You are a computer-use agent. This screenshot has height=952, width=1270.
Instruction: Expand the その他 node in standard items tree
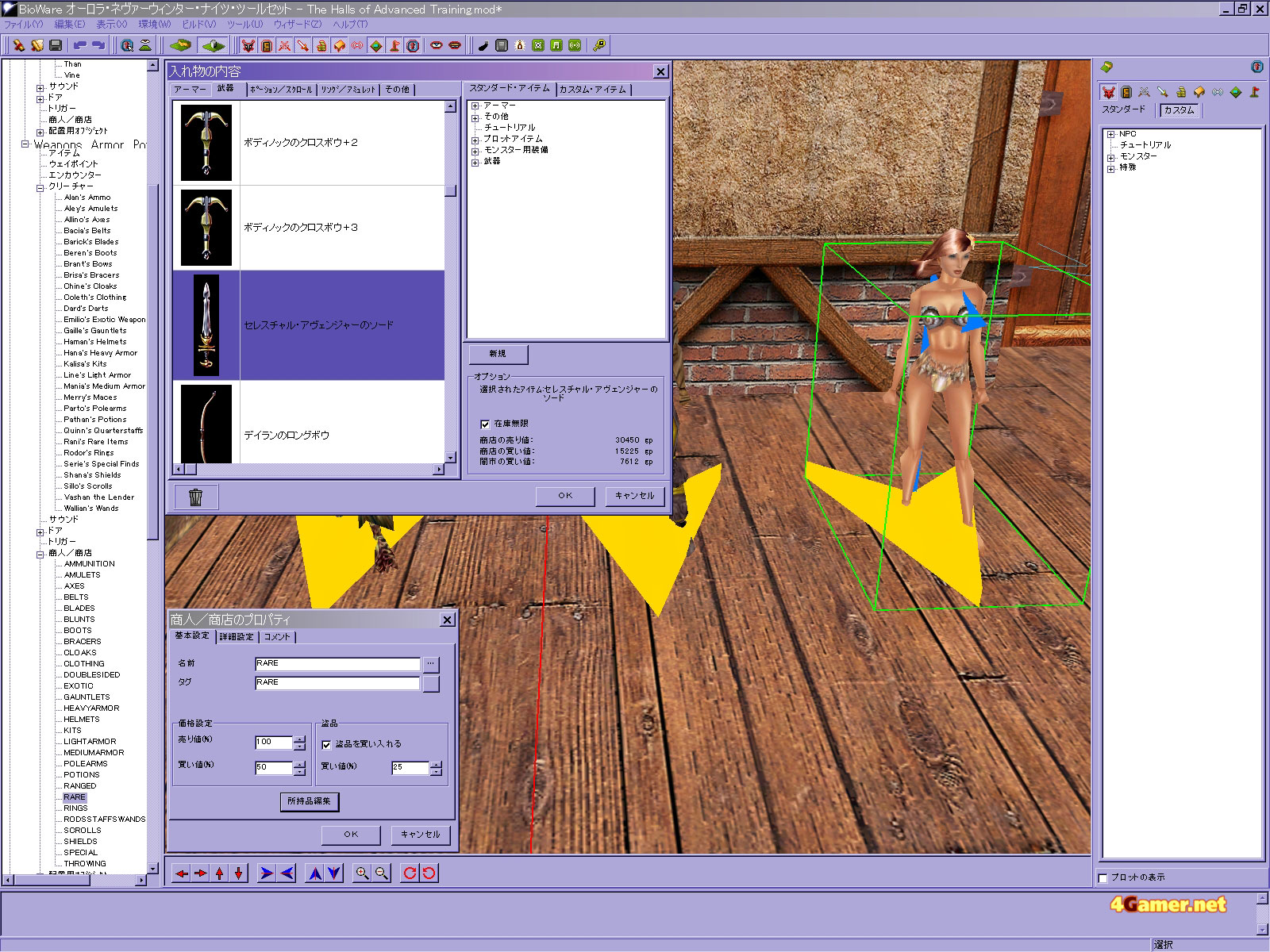(x=475, y=117)
